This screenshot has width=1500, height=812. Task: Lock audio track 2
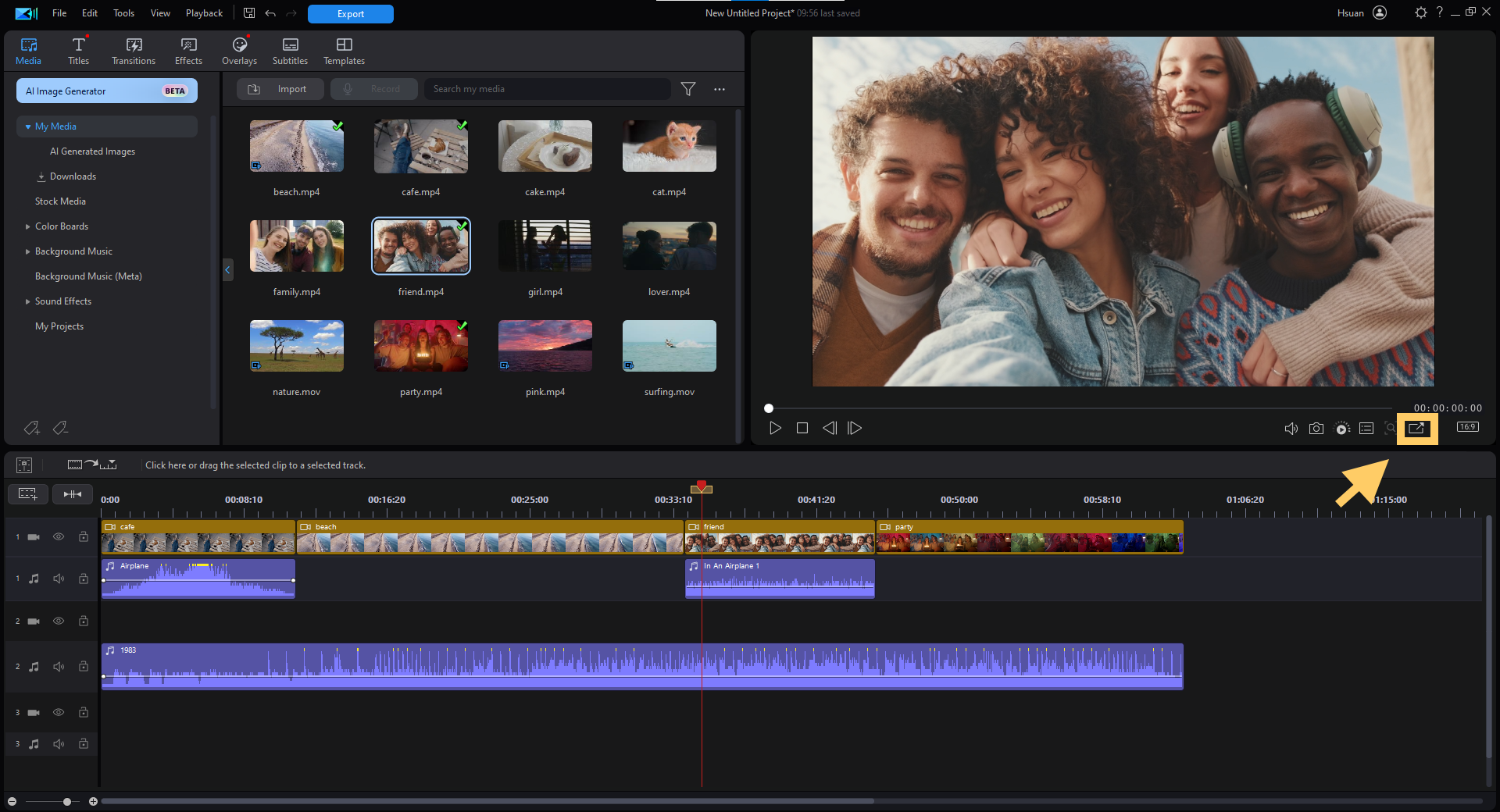pos(83,667)
